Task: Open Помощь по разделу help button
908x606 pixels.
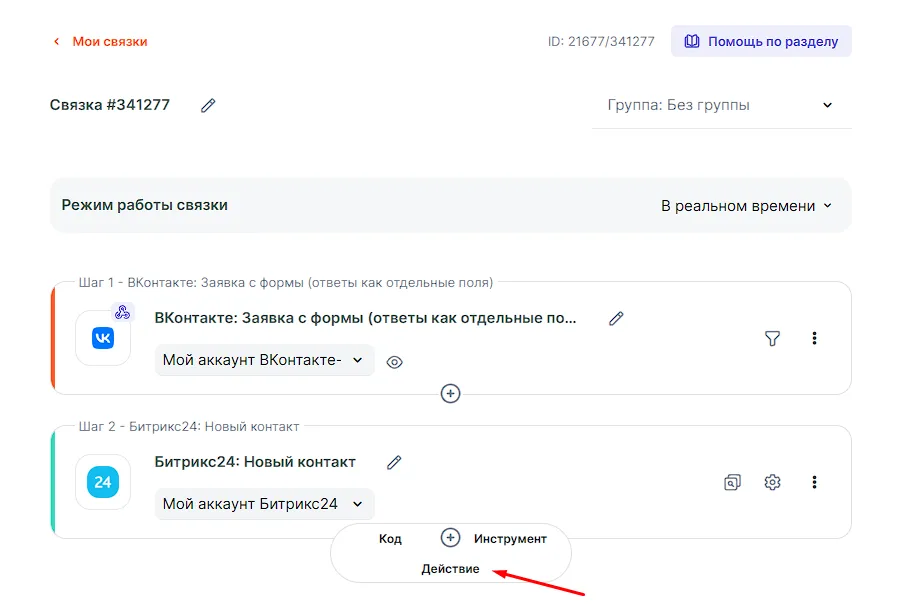Action: [x=761, y=41]
